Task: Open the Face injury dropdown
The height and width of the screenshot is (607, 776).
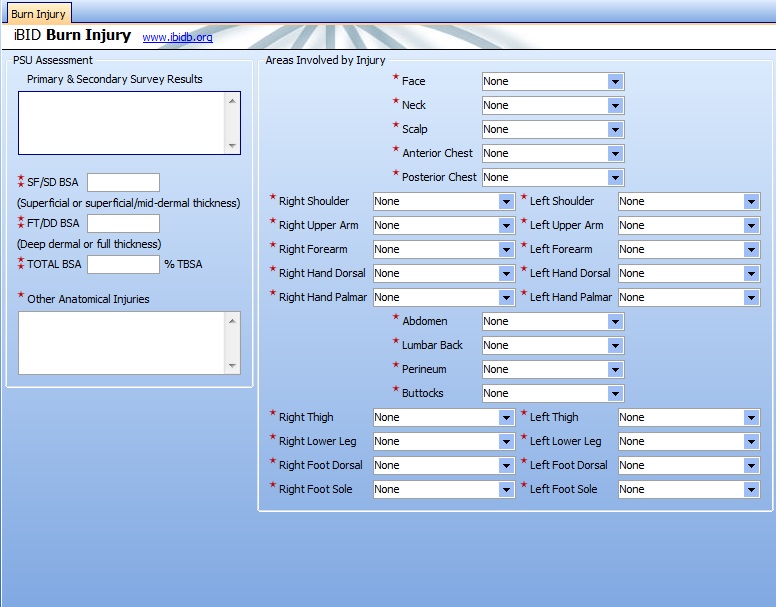Action: coord(615,81)
